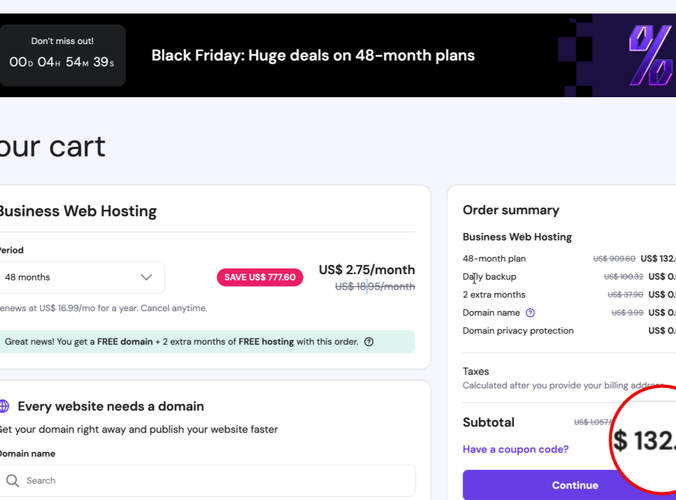Image resolution: width=676 pixels, height=500 pixels.
Task: Click the large subtotal amount
Action: point(645,440)
